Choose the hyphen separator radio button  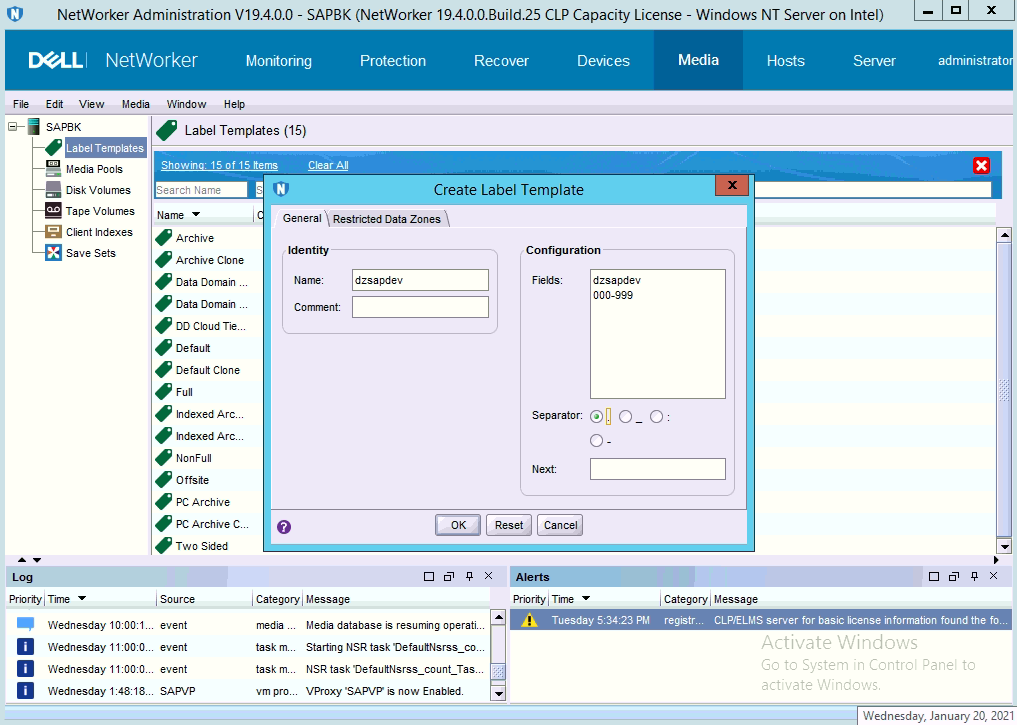(x=597, y=441)
